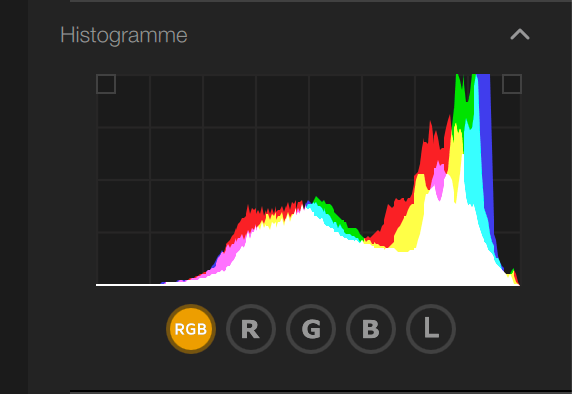Click the magenta area in the histogram shadows
The height and width of the screenshot is (394, 572).
click(x=233, y=252)
